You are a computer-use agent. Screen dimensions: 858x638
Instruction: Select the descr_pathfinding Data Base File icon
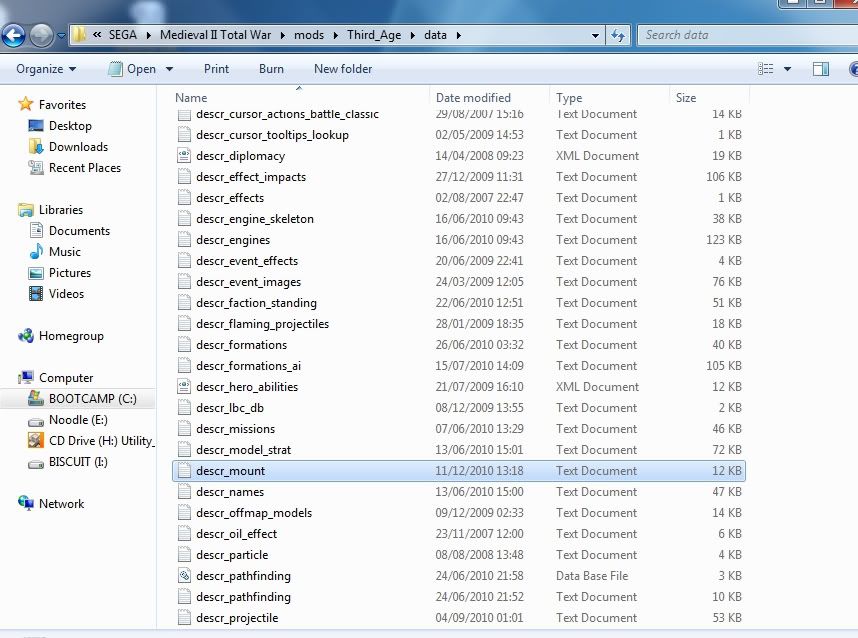183,576
